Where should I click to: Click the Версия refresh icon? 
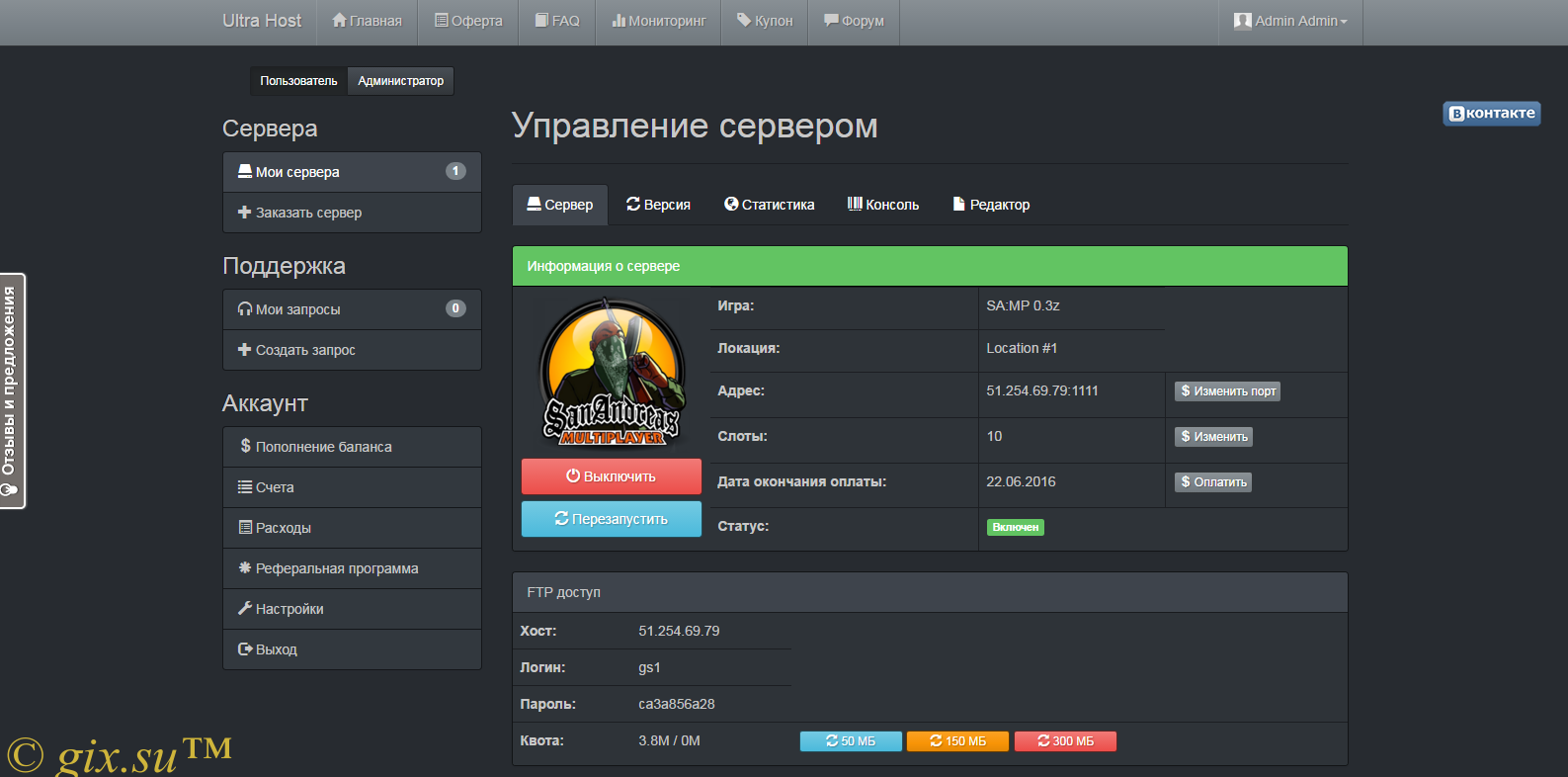[633, 204]
